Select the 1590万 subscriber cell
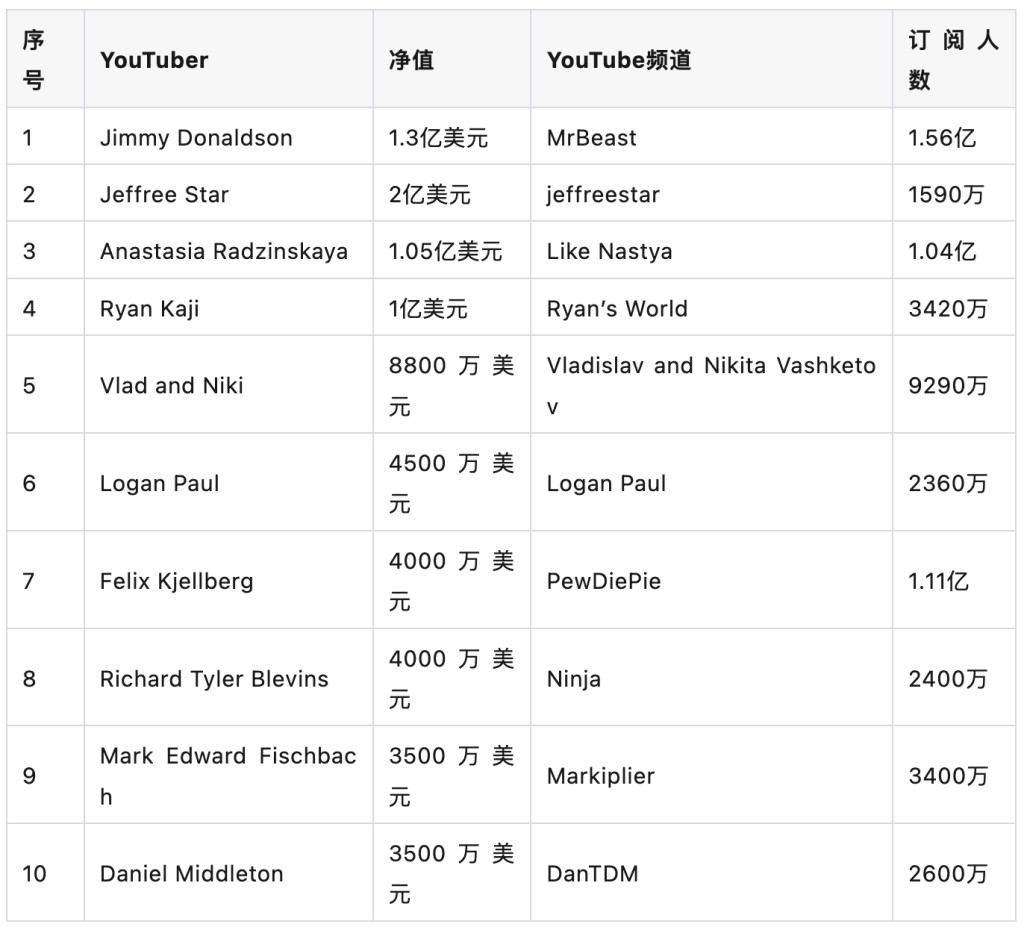Image resolution: width=1024 pixels, height=930 pixels. click(954, 193)
